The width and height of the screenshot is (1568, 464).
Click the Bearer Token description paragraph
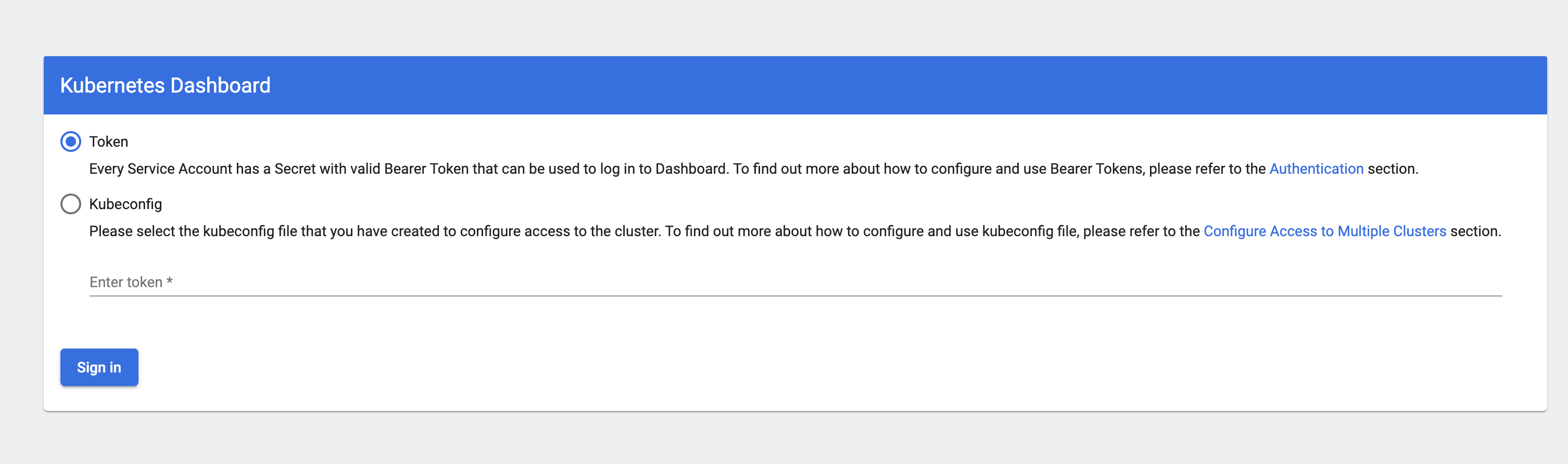(x=669, y=169)
